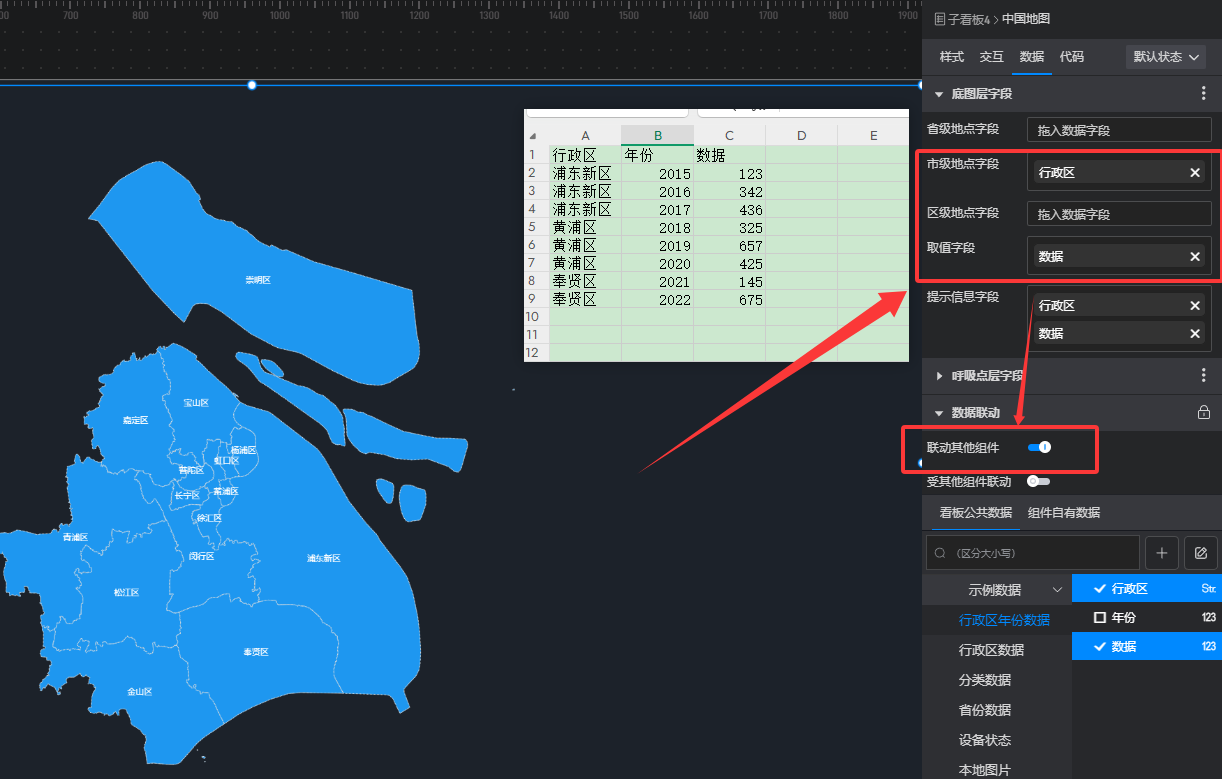Collapse the 示例数据 group
The width and height of the screenshot is (1222, 779).
tap(1057, 590)
